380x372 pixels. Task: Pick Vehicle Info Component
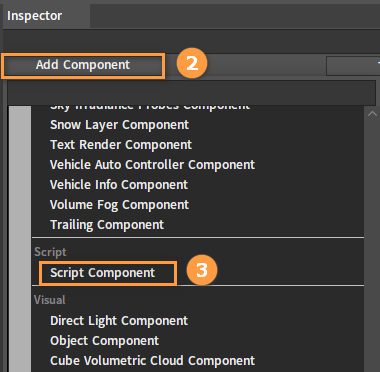click(x=119, y=185)
